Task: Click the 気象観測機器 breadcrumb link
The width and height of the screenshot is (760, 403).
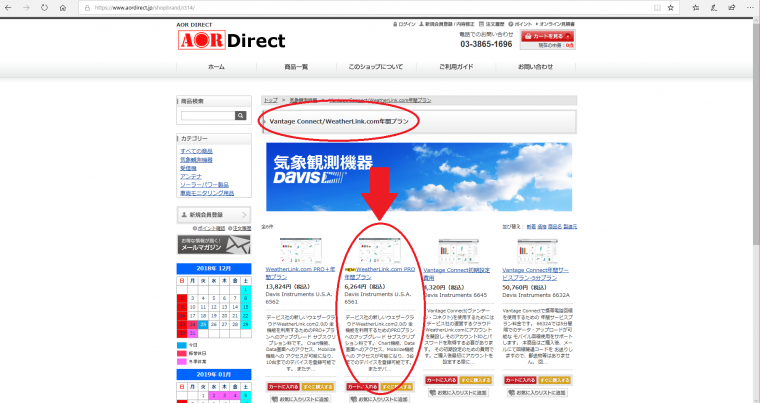Action: click(303, 100)
